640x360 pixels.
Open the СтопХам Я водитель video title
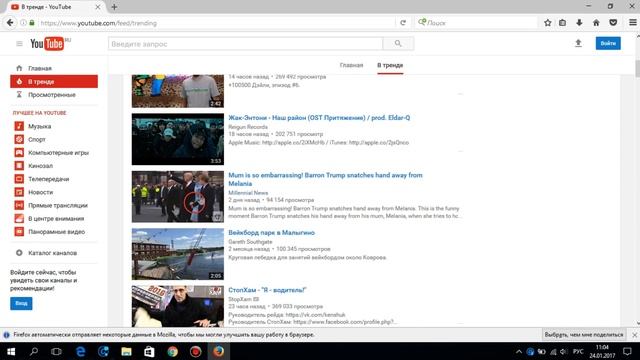click(267, 290)
